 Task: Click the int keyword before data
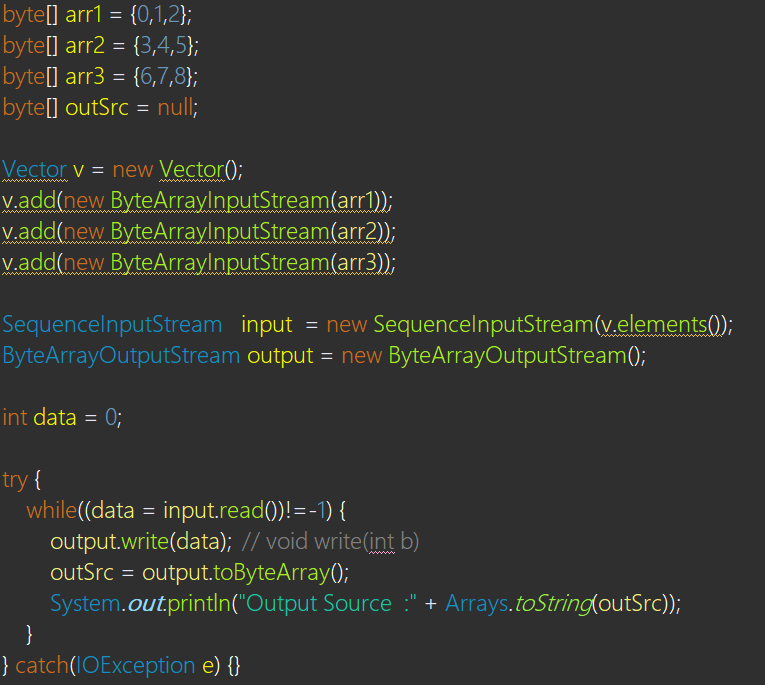coord(15,418)
